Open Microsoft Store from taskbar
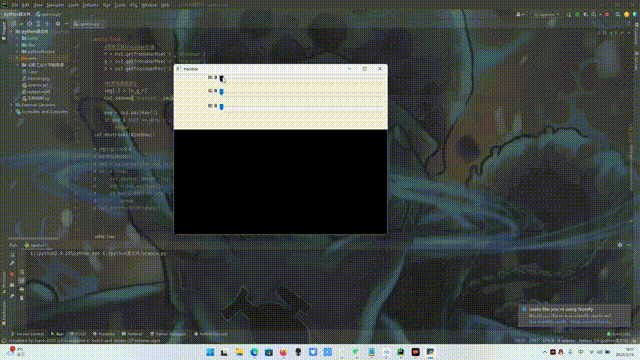 pos(269,352)
